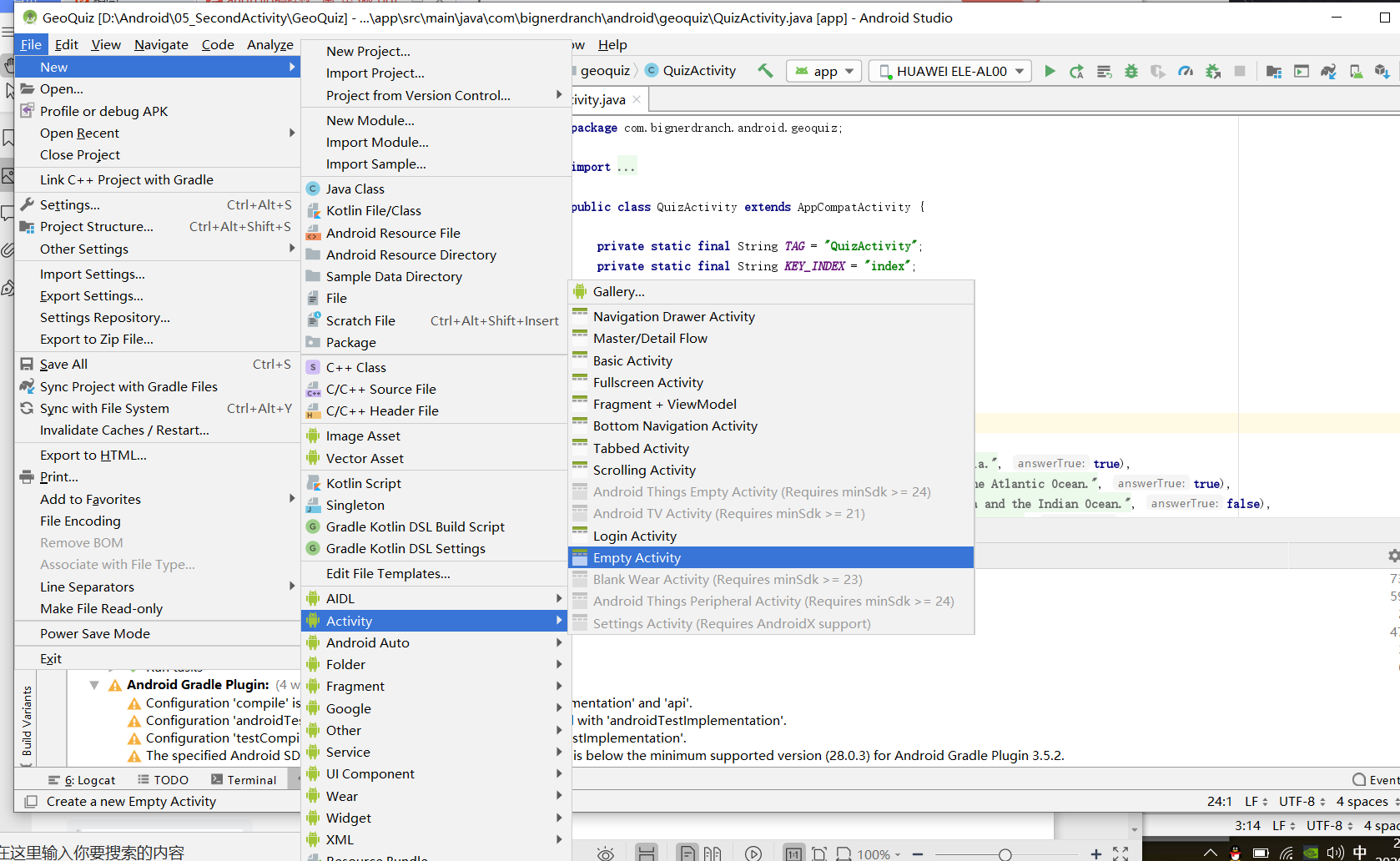Expand the Activity submenu

434,621
